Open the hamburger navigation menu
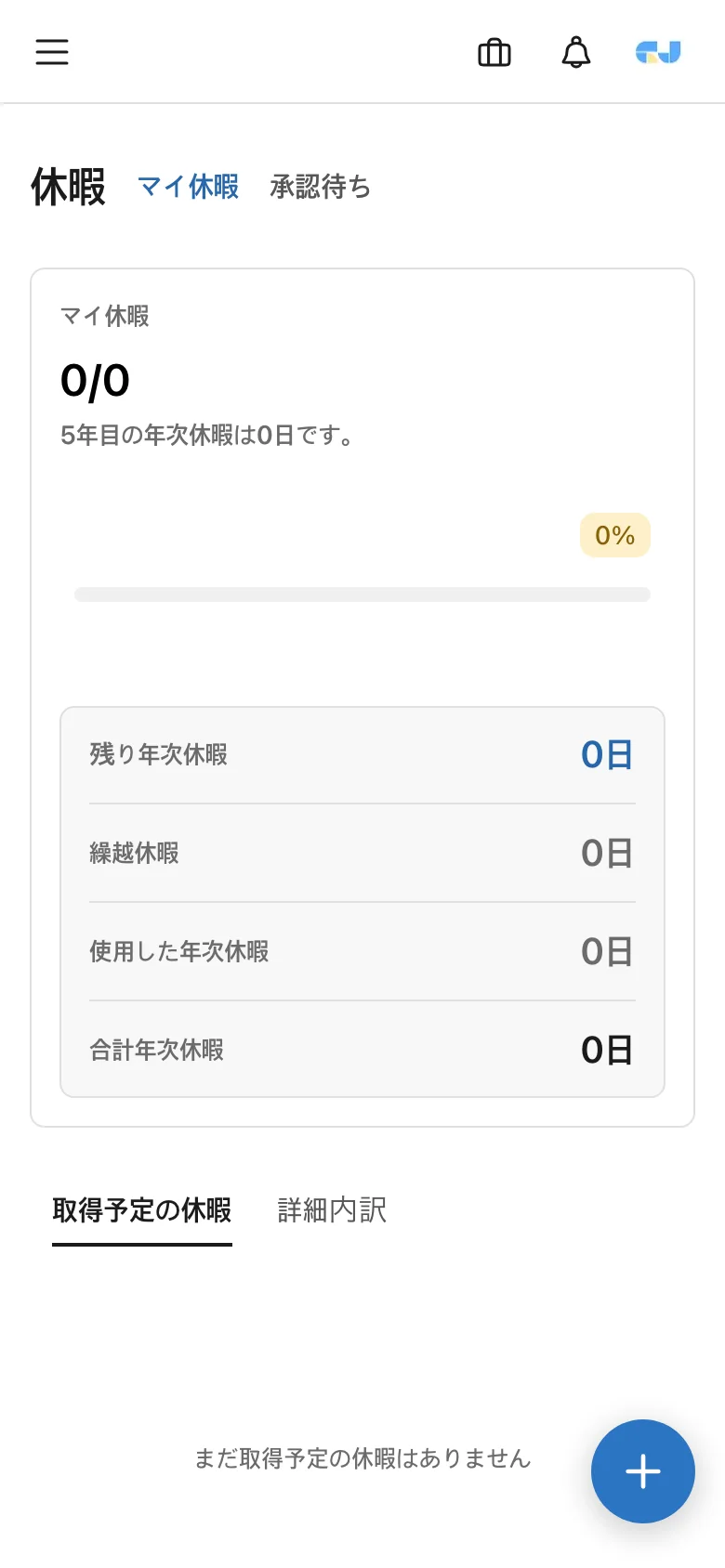 click(x=52, y=52)
